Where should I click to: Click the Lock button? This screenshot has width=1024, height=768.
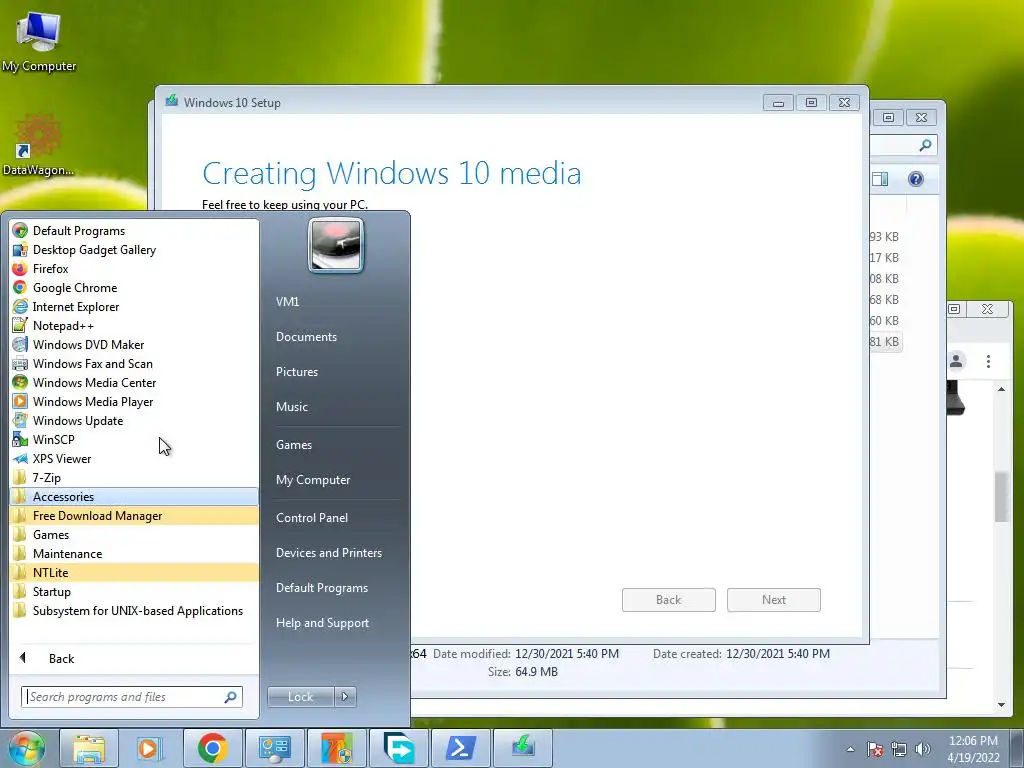[300, 697]
